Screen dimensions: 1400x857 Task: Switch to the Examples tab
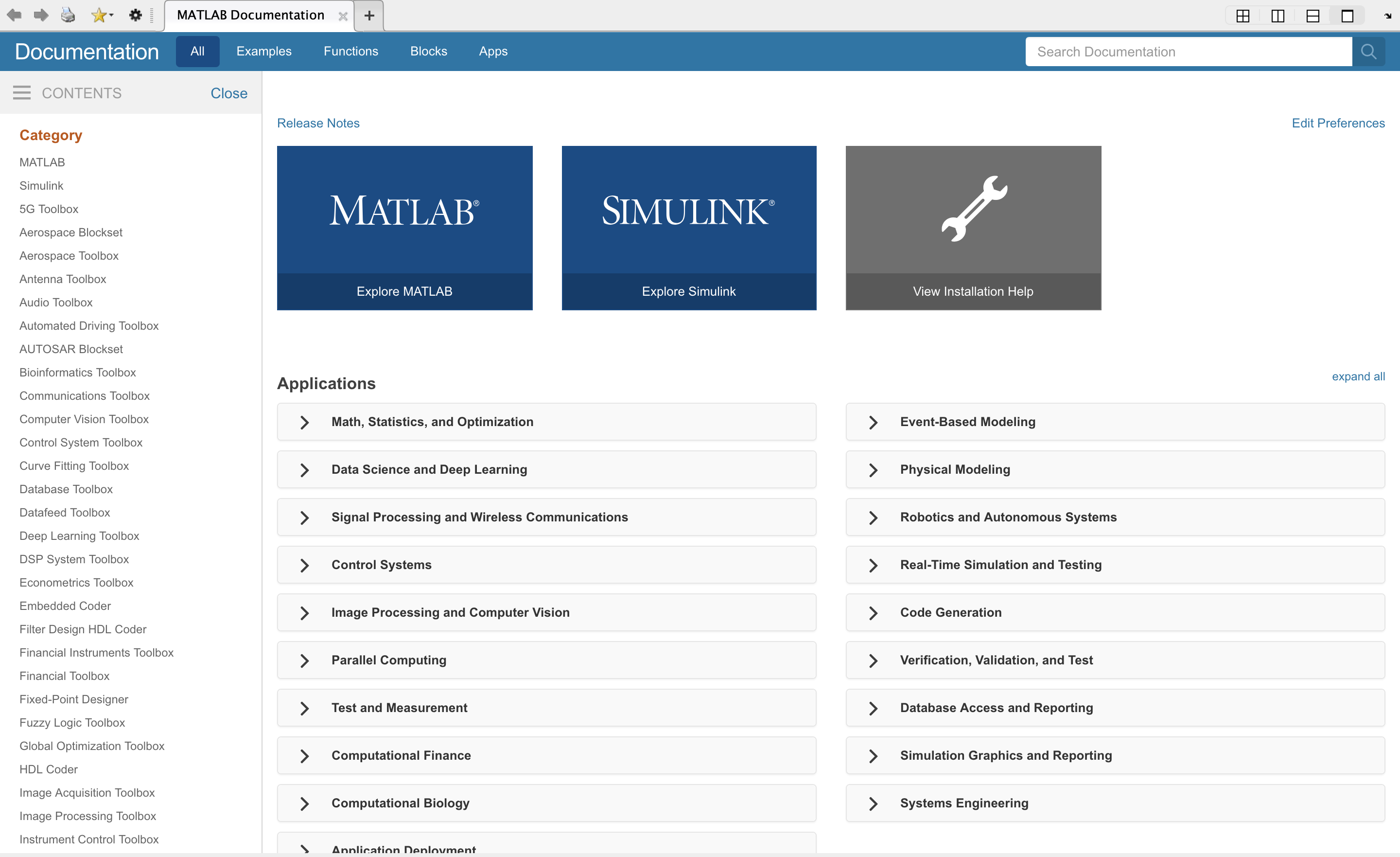point(263,51)
